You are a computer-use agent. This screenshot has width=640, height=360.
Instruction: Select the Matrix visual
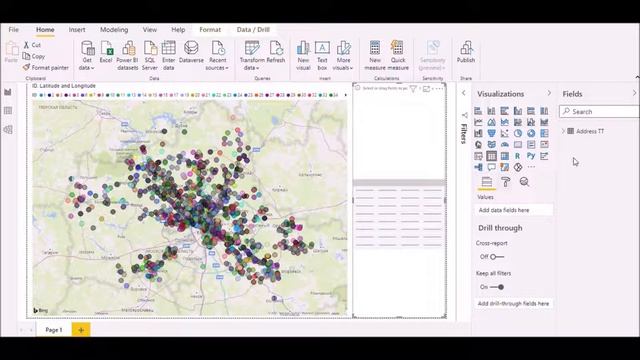504,156
